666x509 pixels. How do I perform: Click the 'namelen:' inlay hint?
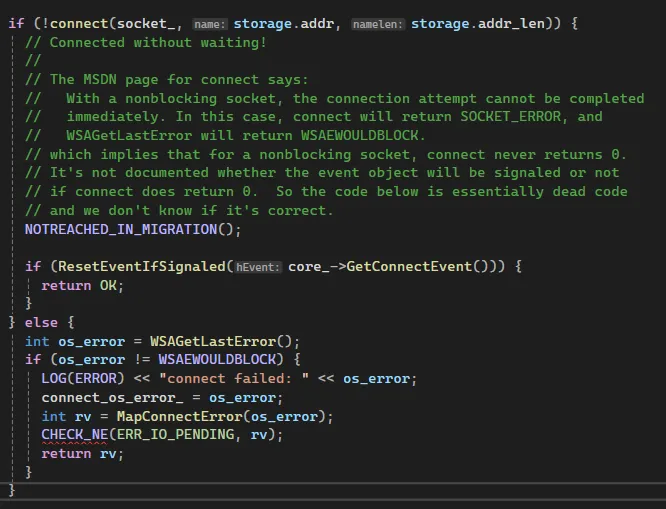[378, 24]
